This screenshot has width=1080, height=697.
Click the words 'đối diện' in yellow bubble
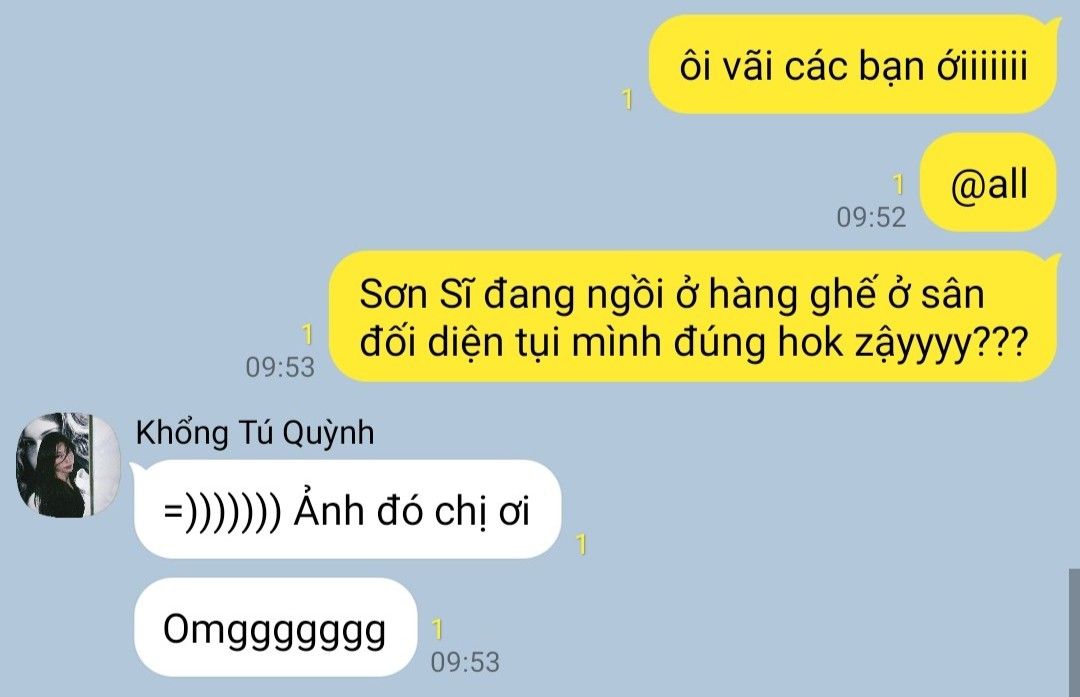coord(432,342)
